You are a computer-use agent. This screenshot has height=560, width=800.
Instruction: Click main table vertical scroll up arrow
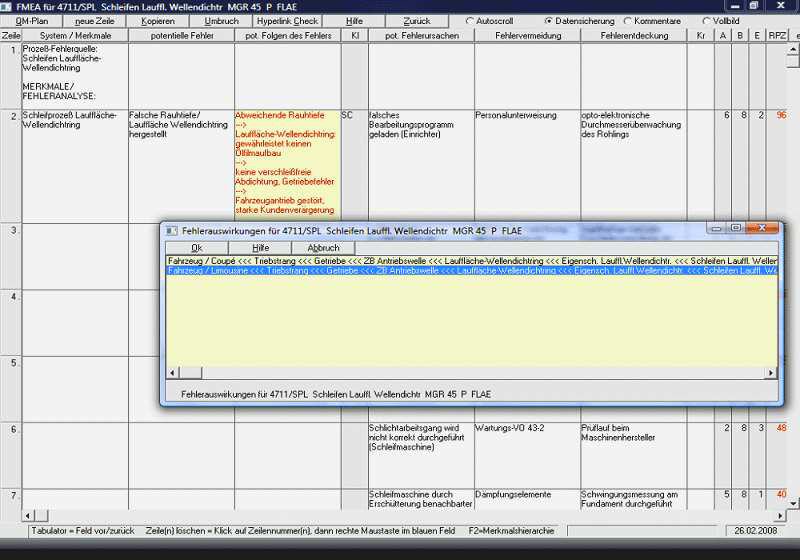coord(792,49)
